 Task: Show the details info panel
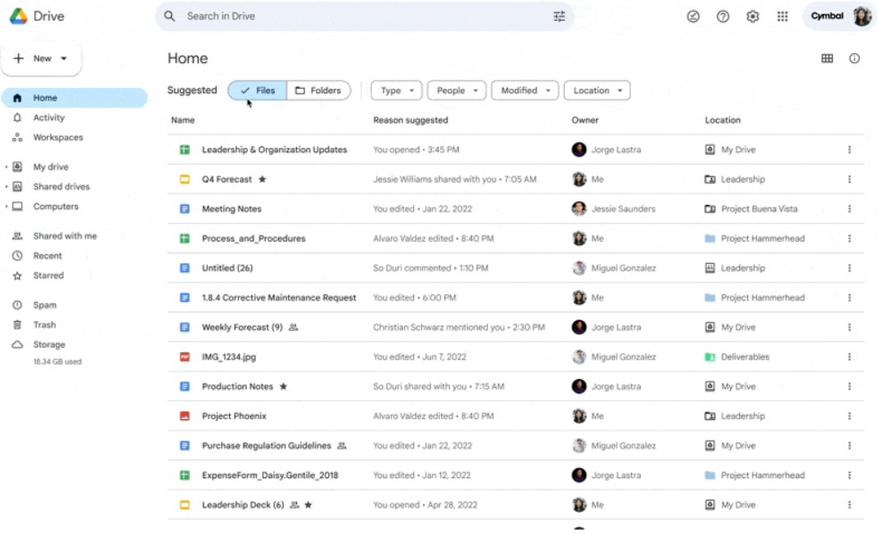tap(854, 59)
